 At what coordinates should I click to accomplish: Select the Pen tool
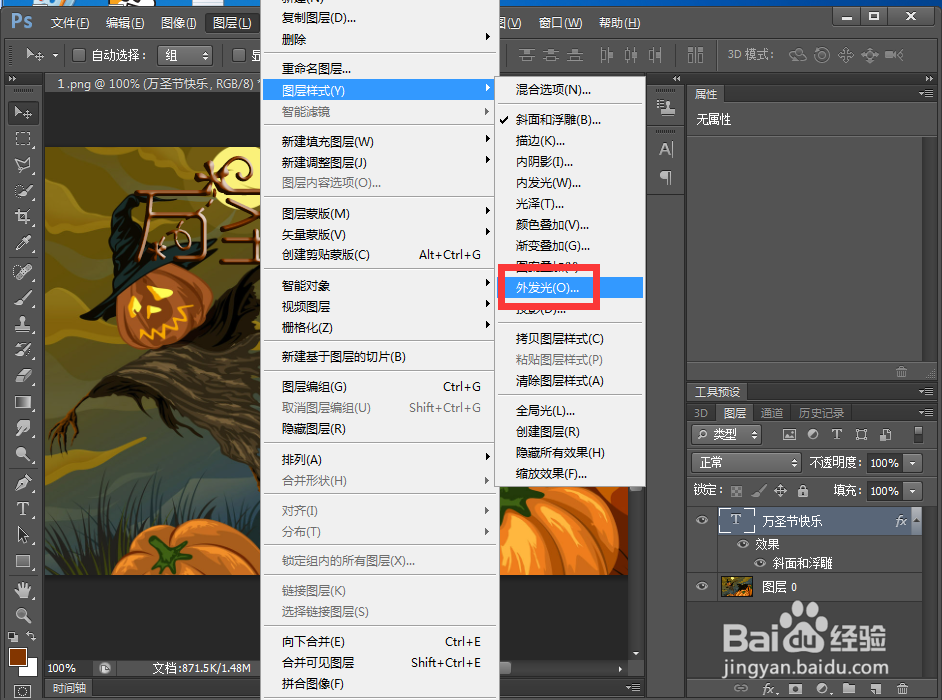[23, 483]
